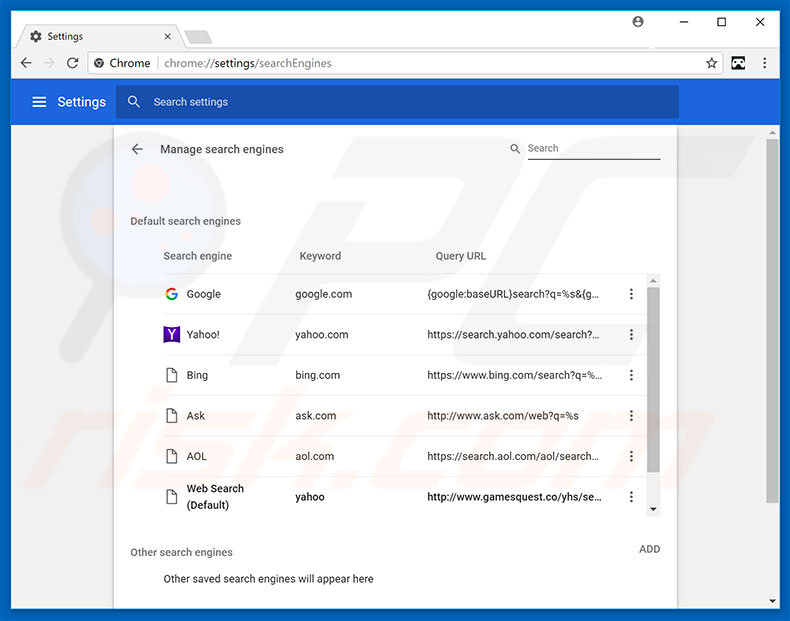Image resolution: width=790 pixels, height=621 pixels.
Task: Click the search engine list scroll-up arrow
Action: point(653,281)
